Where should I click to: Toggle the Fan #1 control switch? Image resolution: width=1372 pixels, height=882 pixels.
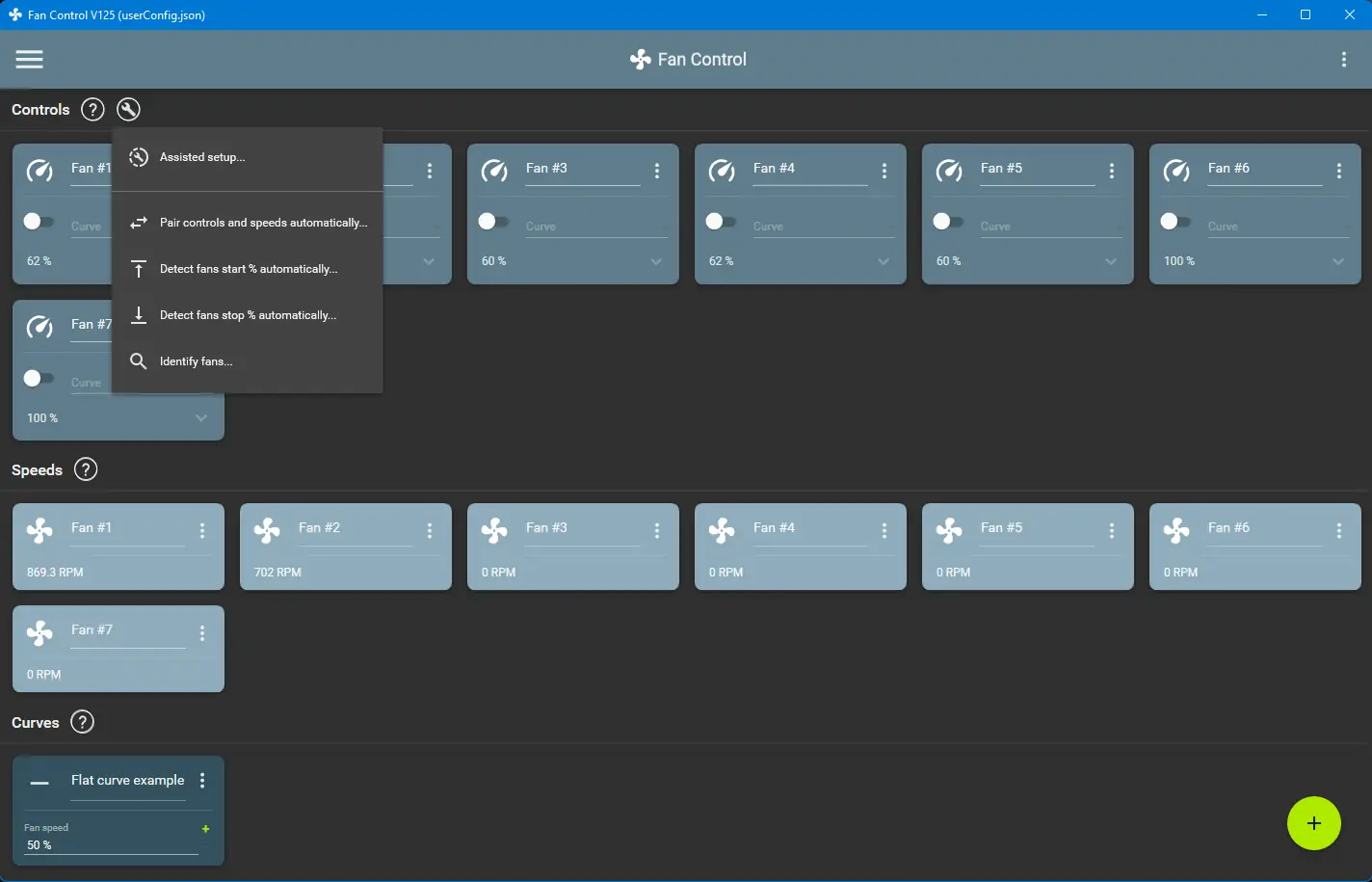click(39, 222)
